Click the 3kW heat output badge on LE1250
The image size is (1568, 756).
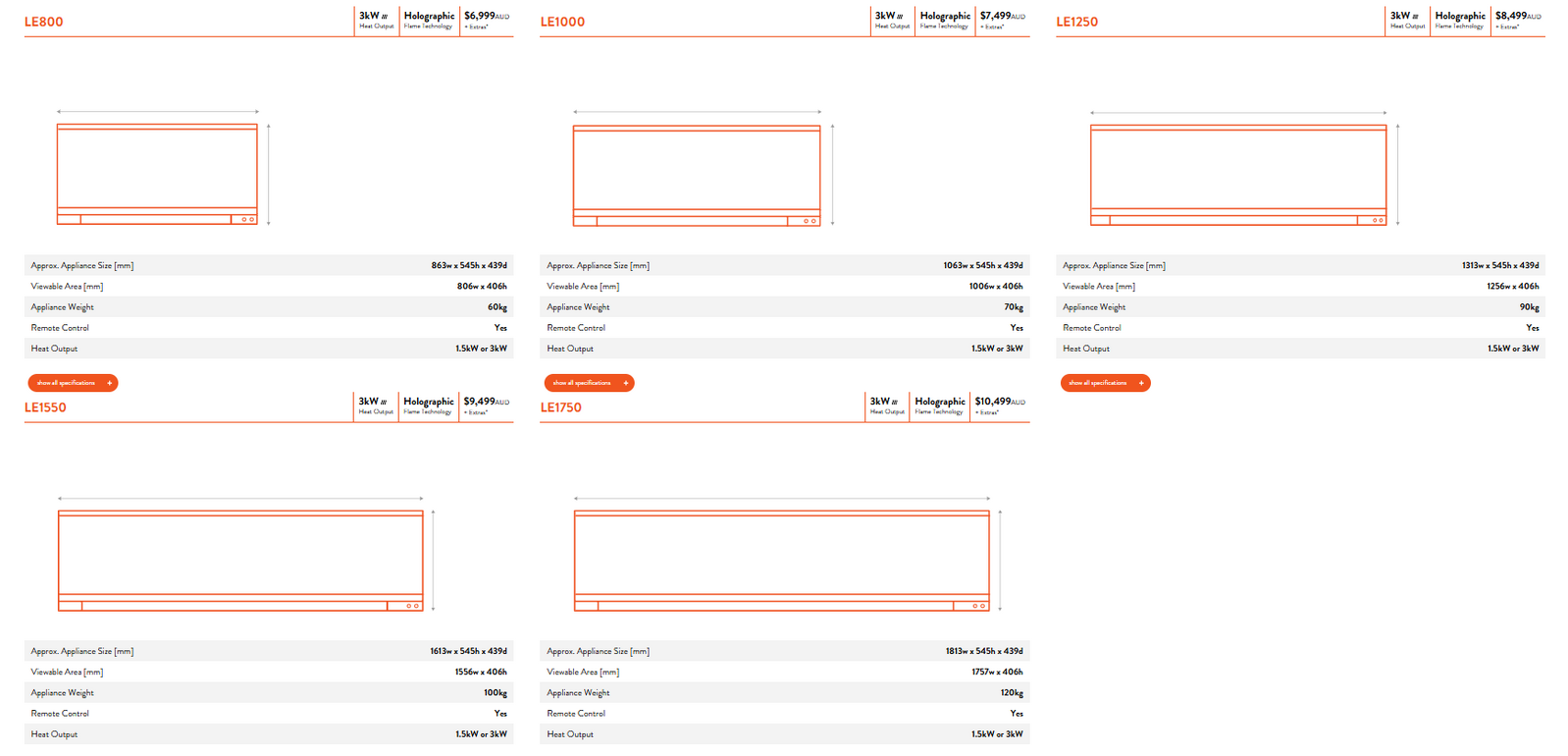(1407, 20)
